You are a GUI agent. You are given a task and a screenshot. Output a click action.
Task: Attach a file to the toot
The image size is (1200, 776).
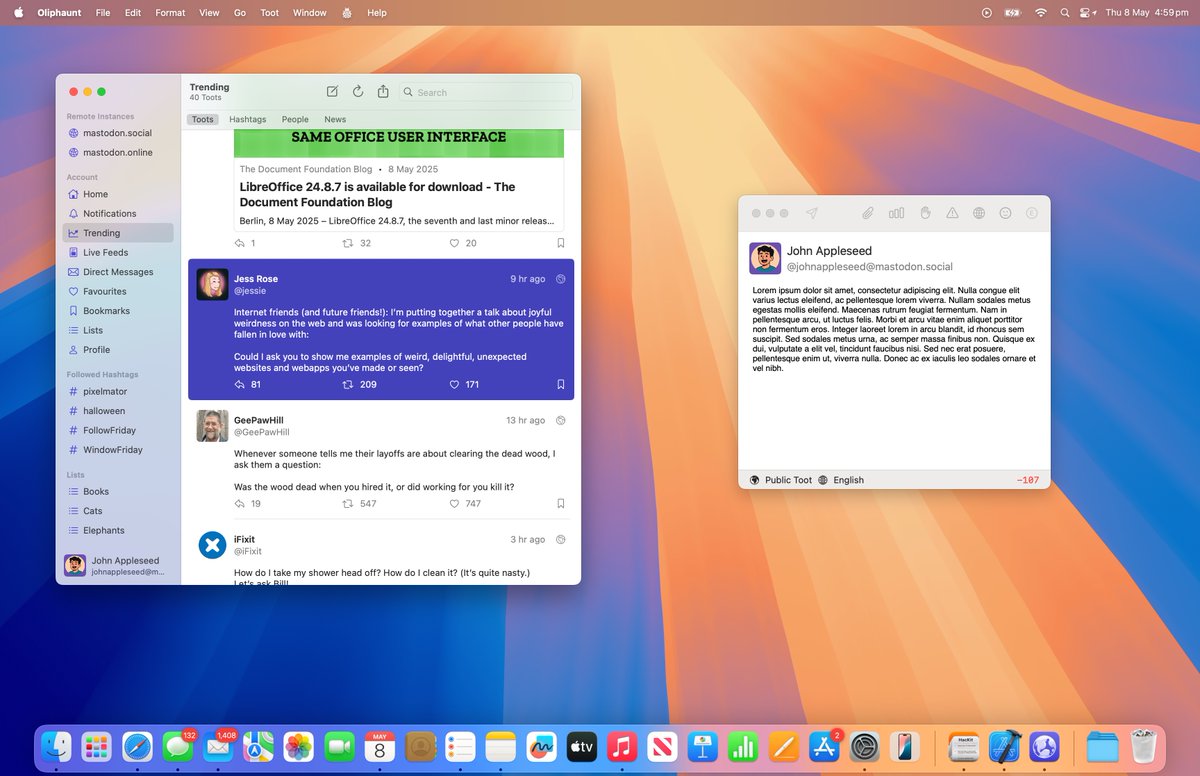(x=866, y=212)
